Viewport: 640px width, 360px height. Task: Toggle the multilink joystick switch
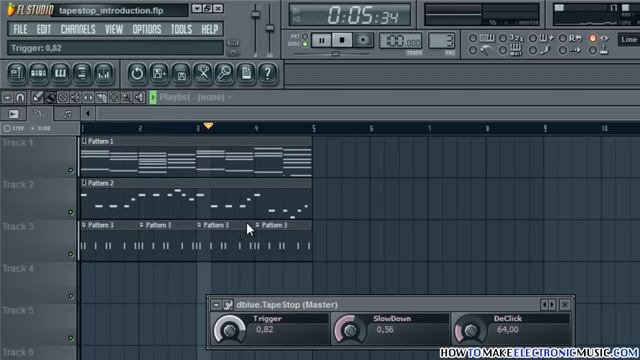point(593,50)
